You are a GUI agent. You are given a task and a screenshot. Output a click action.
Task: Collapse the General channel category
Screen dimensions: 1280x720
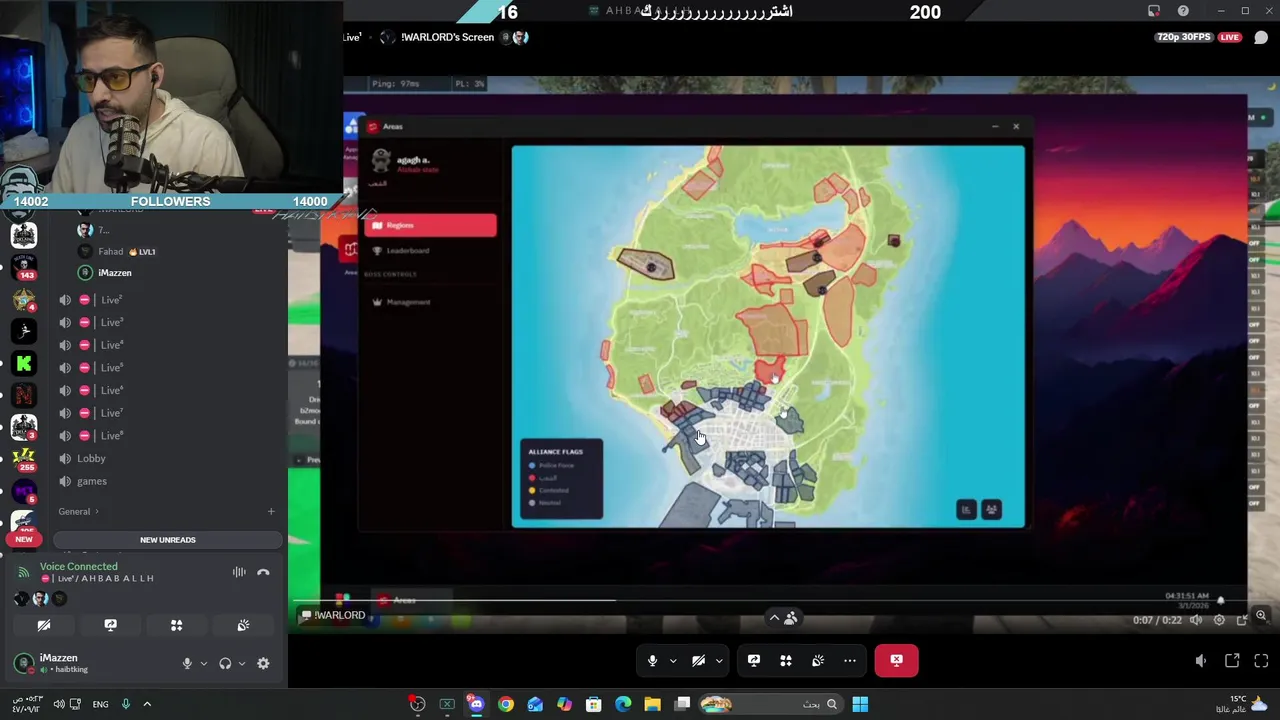click(78, 511)
